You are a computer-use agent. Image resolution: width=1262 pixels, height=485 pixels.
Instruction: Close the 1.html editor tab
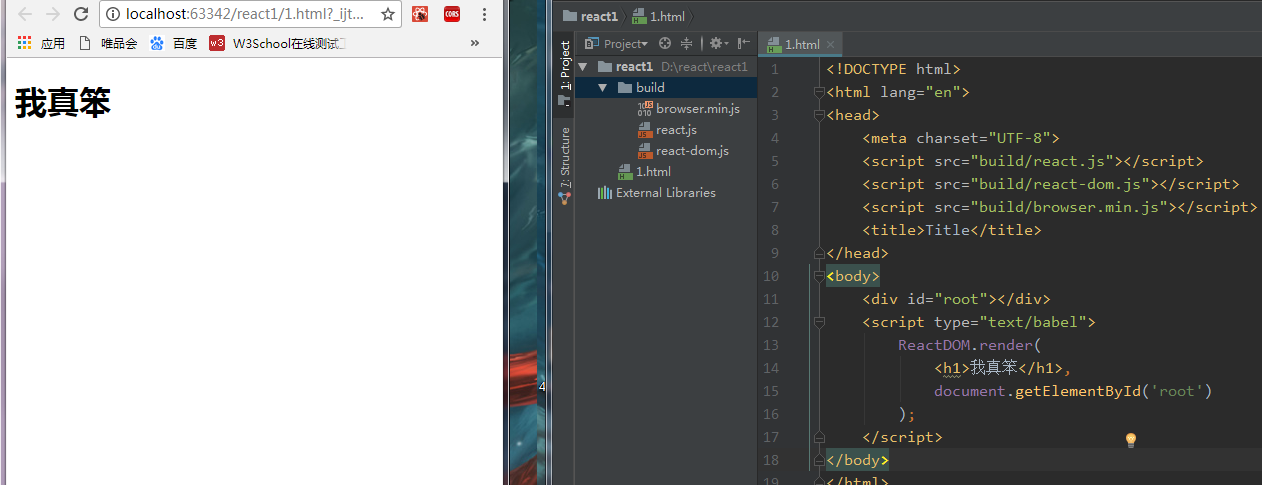coord(831,44)
